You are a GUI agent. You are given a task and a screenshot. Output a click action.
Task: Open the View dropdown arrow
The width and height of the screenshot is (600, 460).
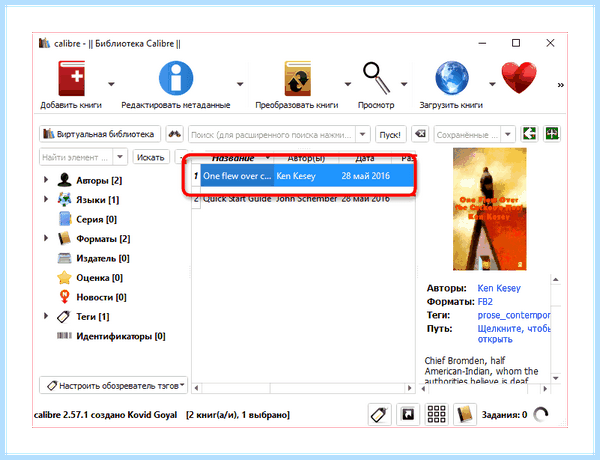(x=404, y=84)
